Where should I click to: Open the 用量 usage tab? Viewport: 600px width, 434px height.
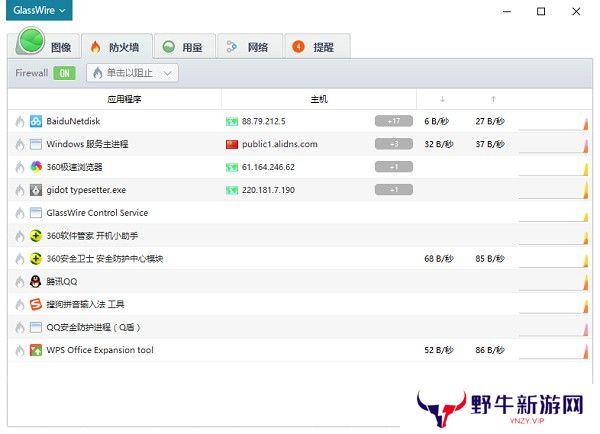coord(185,46)
